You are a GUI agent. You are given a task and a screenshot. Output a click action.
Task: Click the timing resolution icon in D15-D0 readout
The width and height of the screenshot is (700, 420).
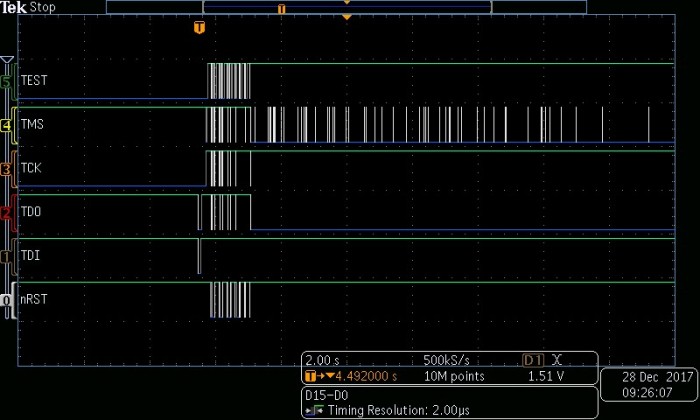316,410
